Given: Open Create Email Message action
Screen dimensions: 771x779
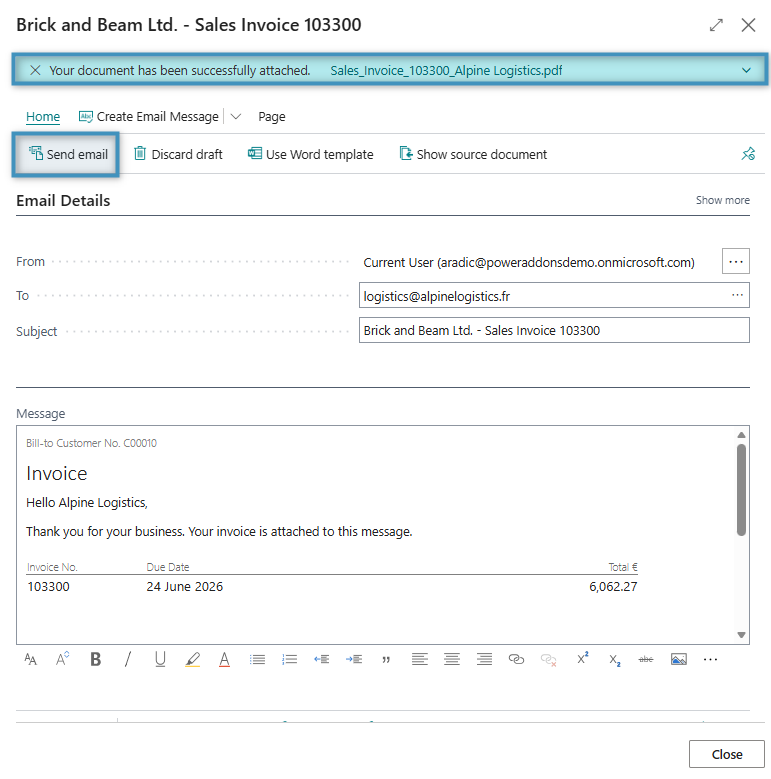Looking at the screenshot, I should [x=149, y=117].
